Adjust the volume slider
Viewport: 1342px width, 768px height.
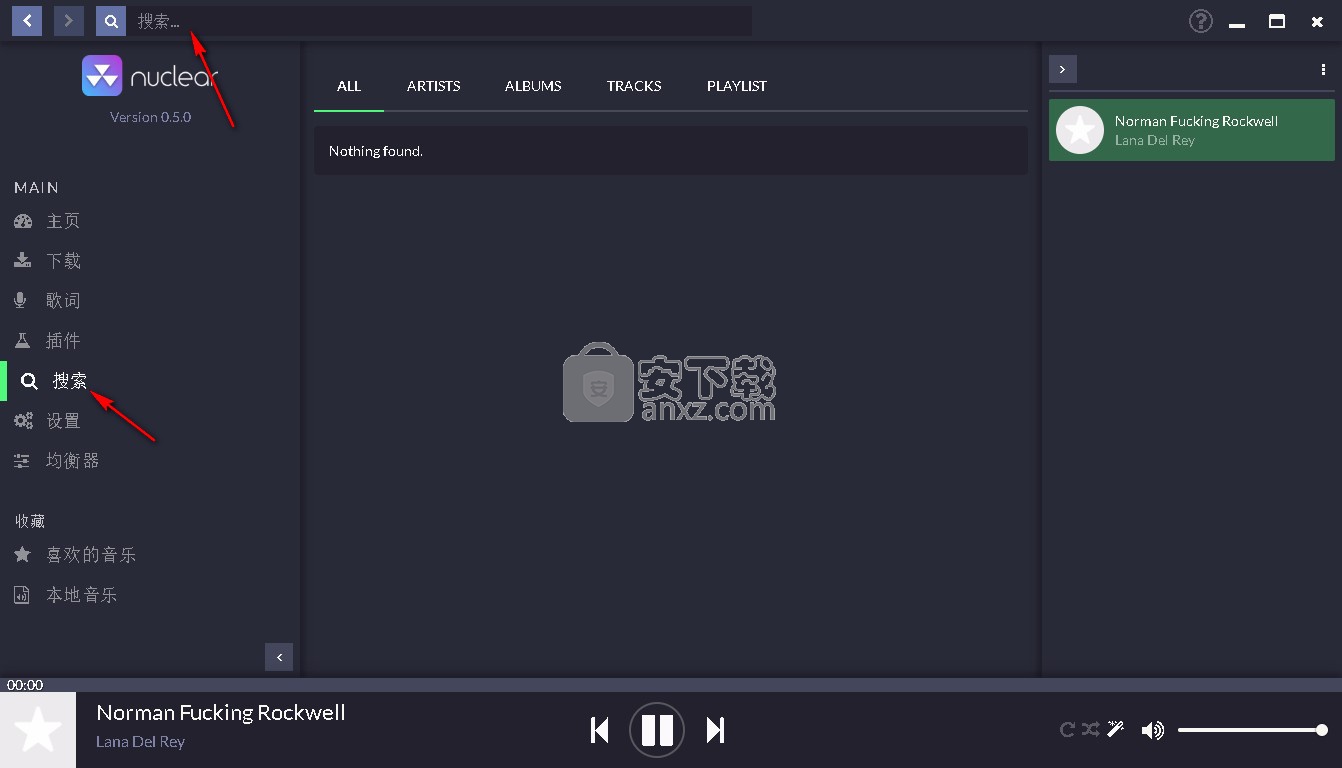(1252, 730)
